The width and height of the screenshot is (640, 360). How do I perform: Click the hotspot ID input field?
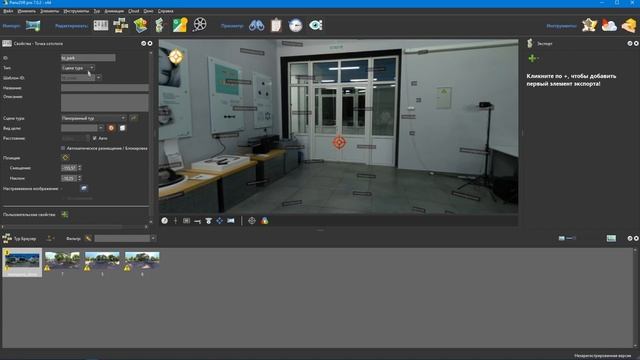88,58
